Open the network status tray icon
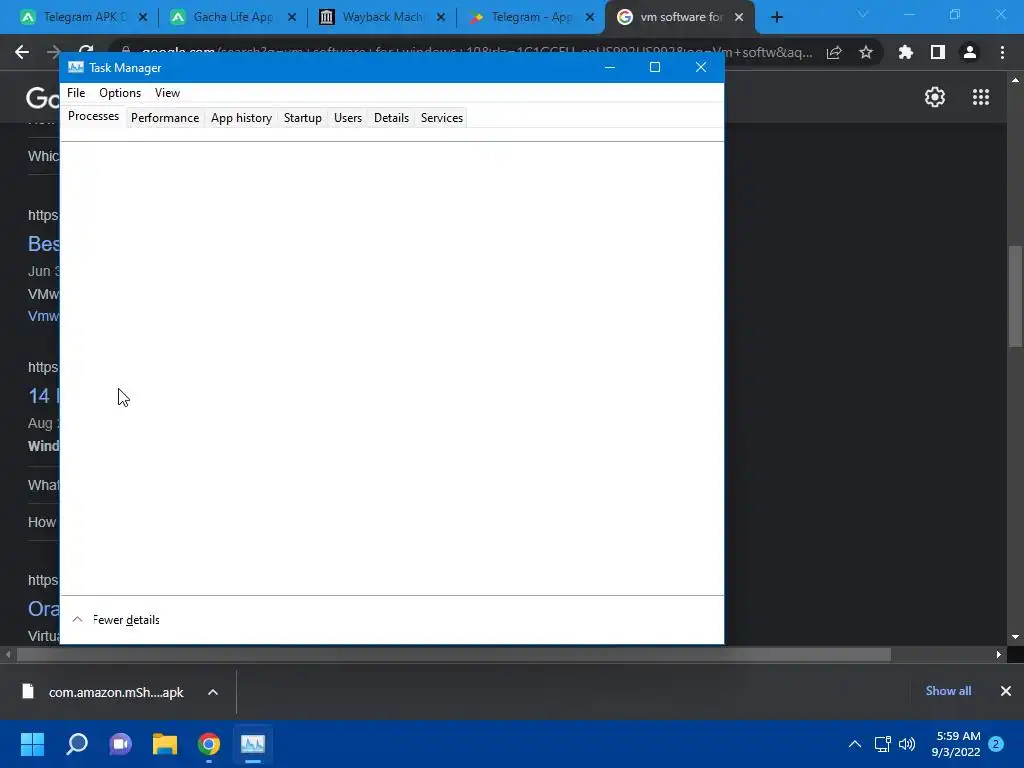The image size is (1024, 768). pyautogui.click(x=882, y=744)
